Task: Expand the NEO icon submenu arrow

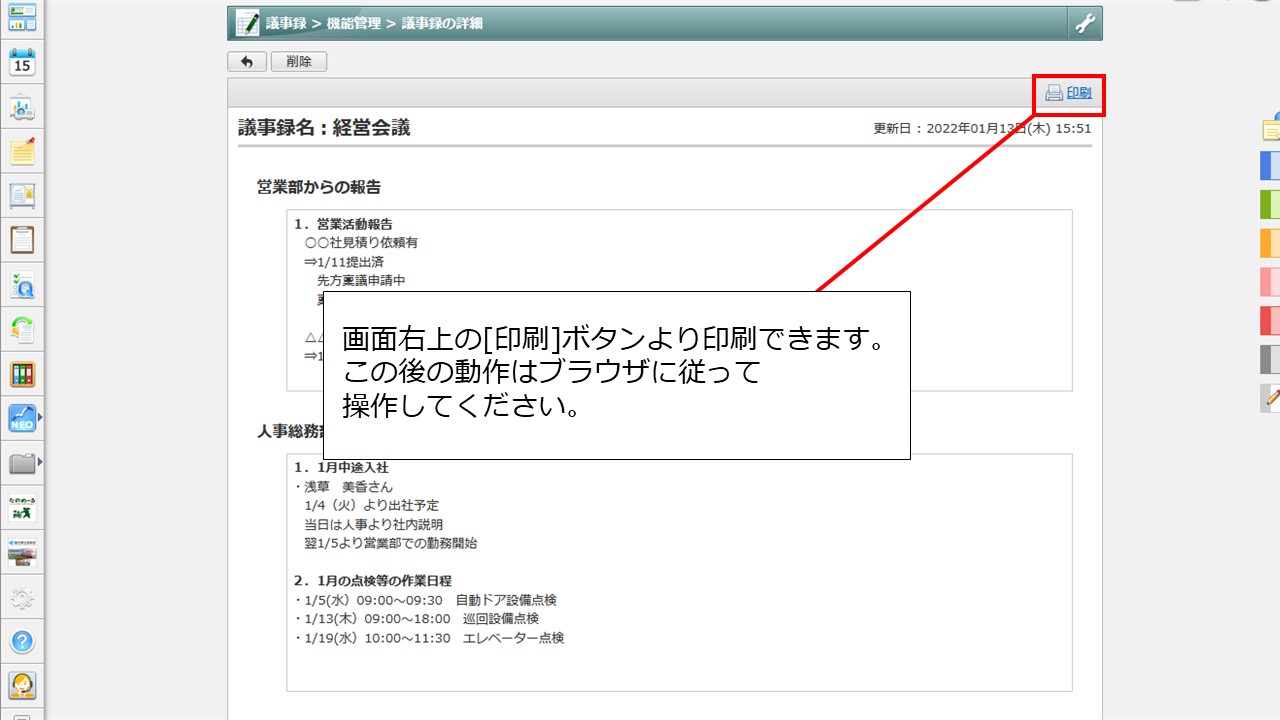Action: click(40, 417)
